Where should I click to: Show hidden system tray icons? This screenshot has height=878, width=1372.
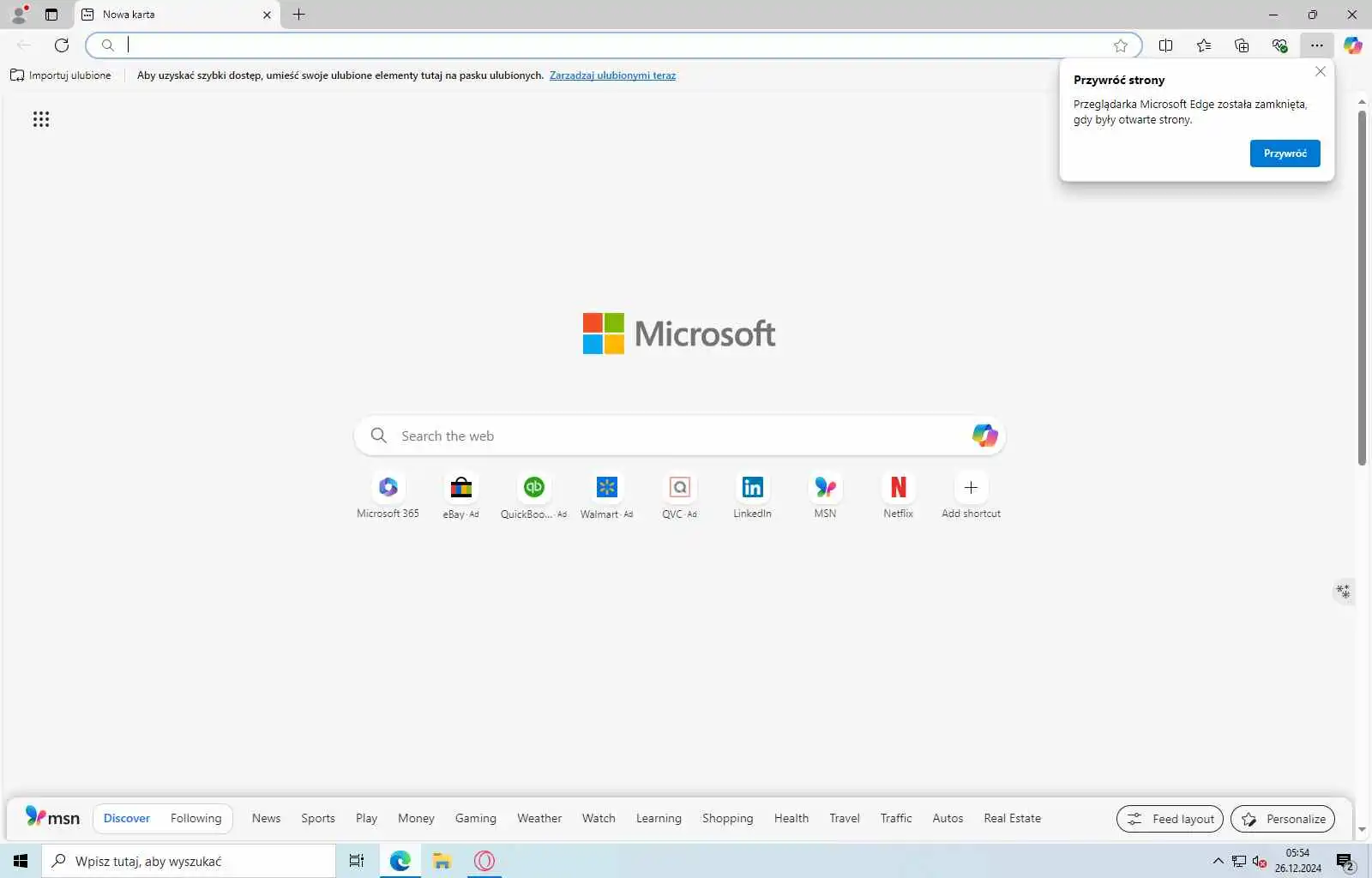(x=1218, y=861)
